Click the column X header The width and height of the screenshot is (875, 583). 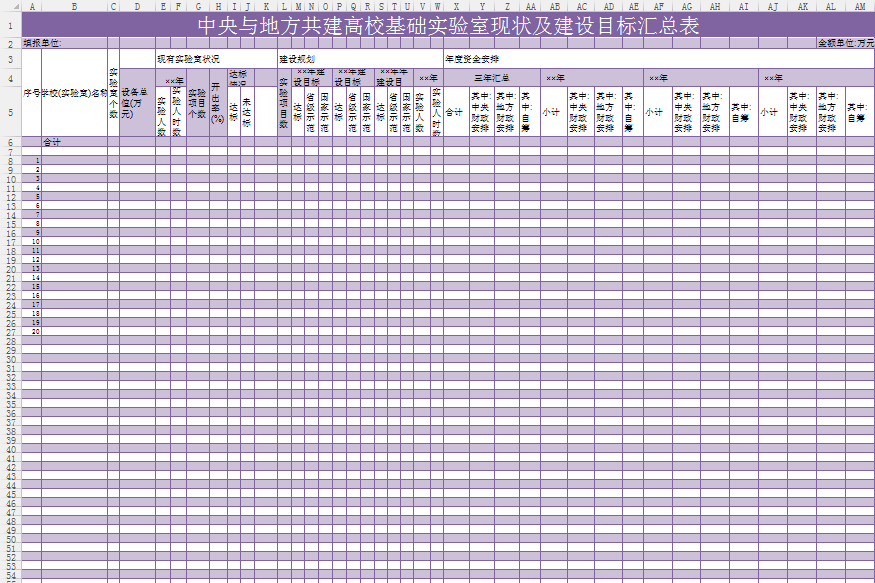(x=455, y=6)
